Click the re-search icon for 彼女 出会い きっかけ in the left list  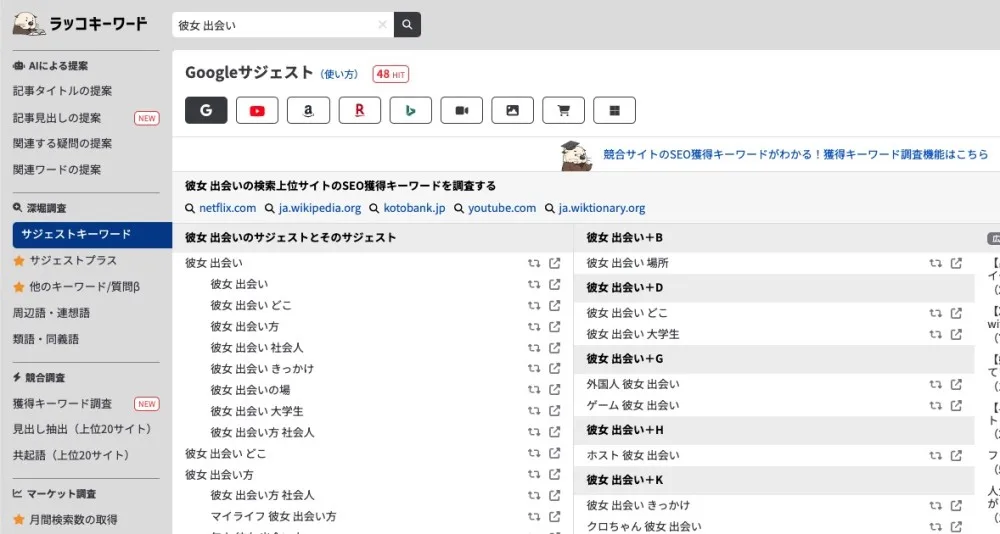534,369
